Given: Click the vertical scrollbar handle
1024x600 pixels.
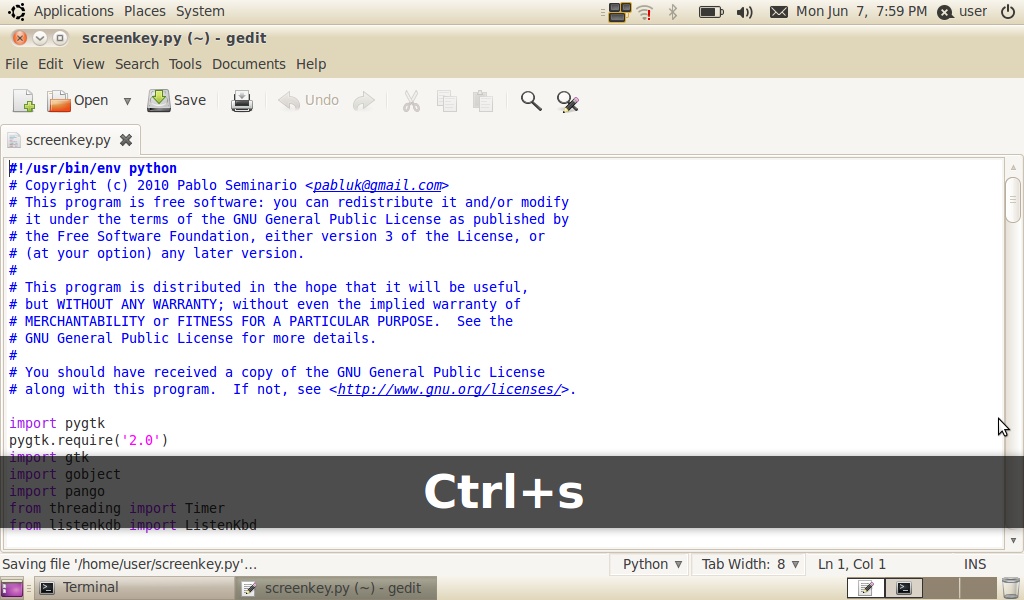Looking at the screenshot, I should (1013, 199).
